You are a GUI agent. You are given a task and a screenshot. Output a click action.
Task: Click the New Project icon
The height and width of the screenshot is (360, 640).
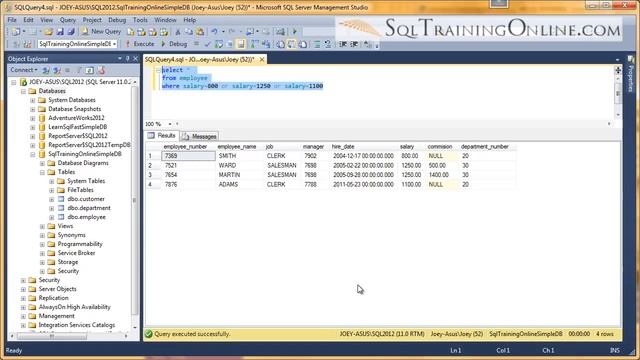point(16,31)
